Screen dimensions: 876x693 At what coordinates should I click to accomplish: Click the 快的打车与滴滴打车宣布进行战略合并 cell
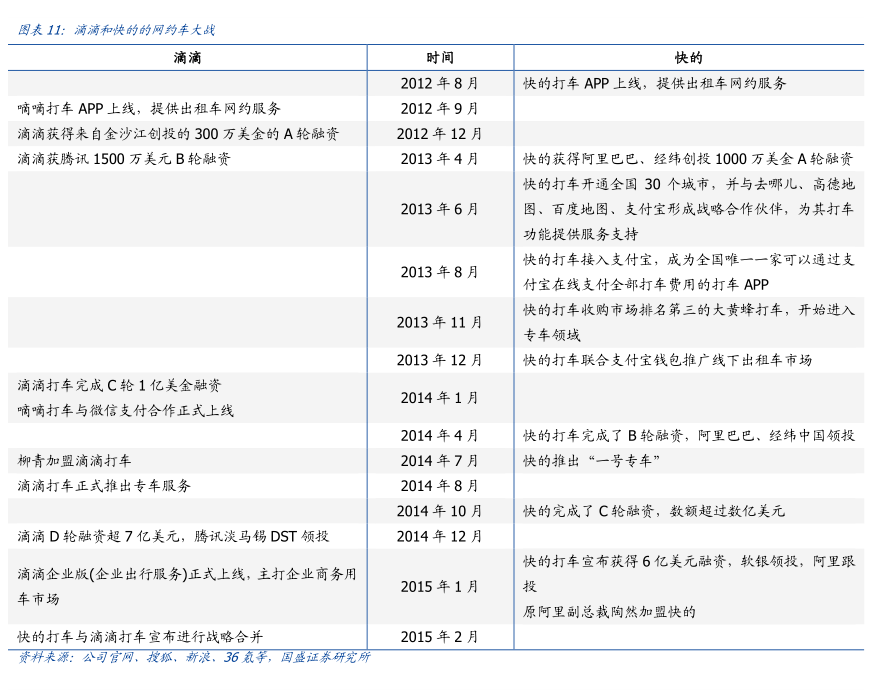[140, 636]
